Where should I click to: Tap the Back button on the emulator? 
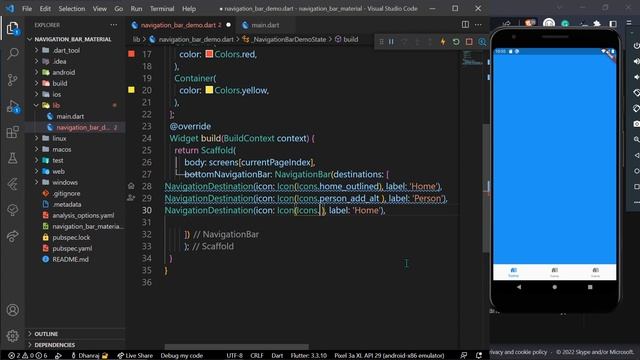click(519, 287)
